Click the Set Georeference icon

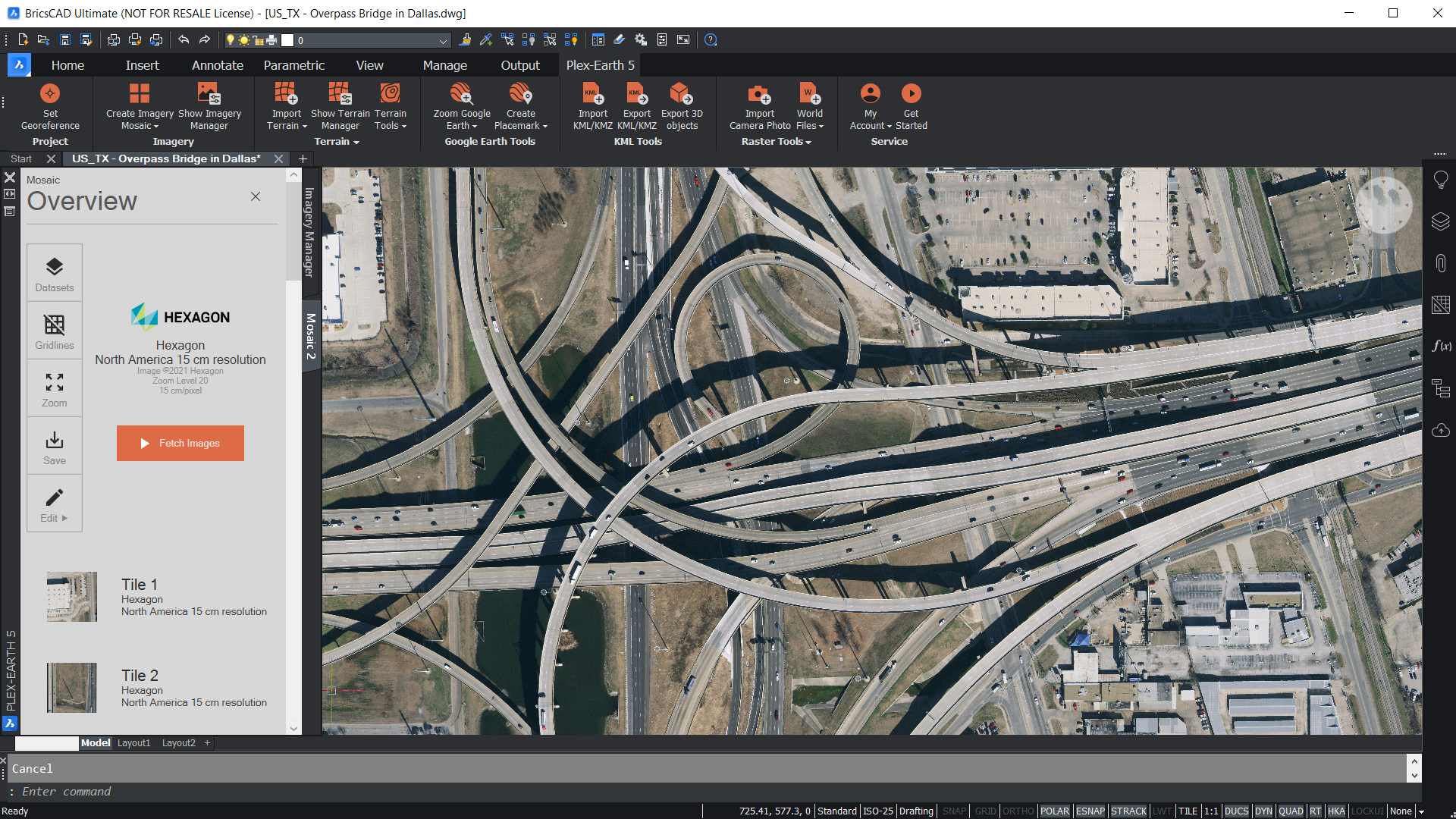50,93
